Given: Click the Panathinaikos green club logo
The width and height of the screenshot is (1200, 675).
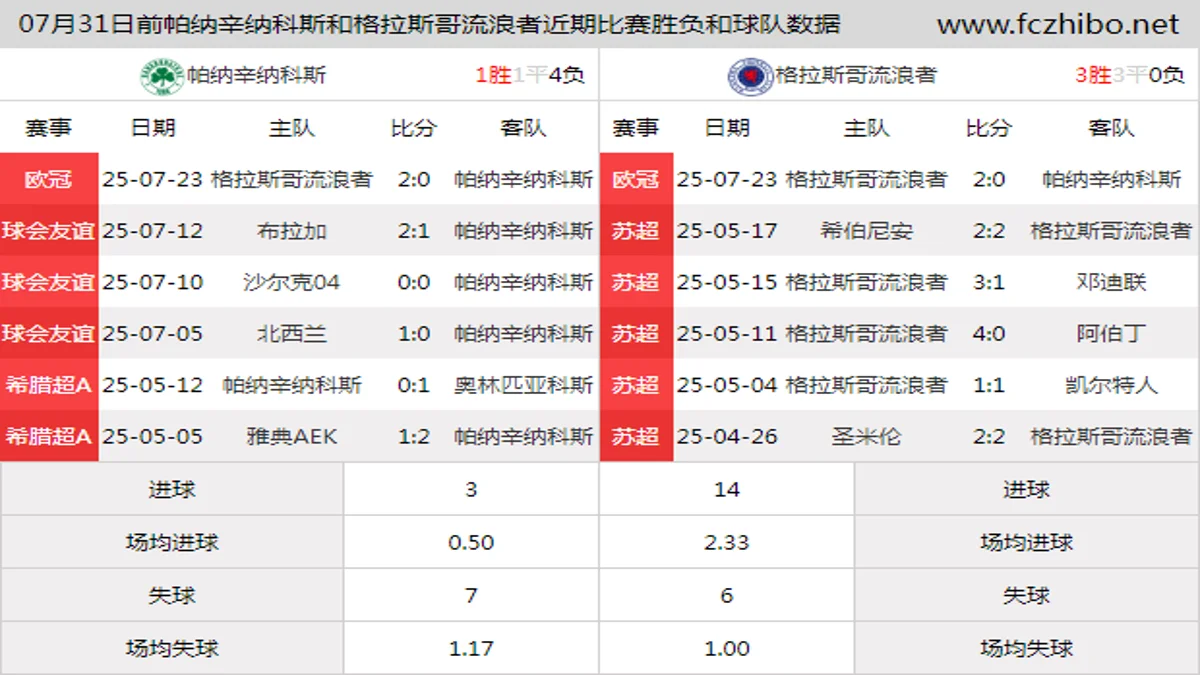Looking at the screenshot, I should [161, 76].
